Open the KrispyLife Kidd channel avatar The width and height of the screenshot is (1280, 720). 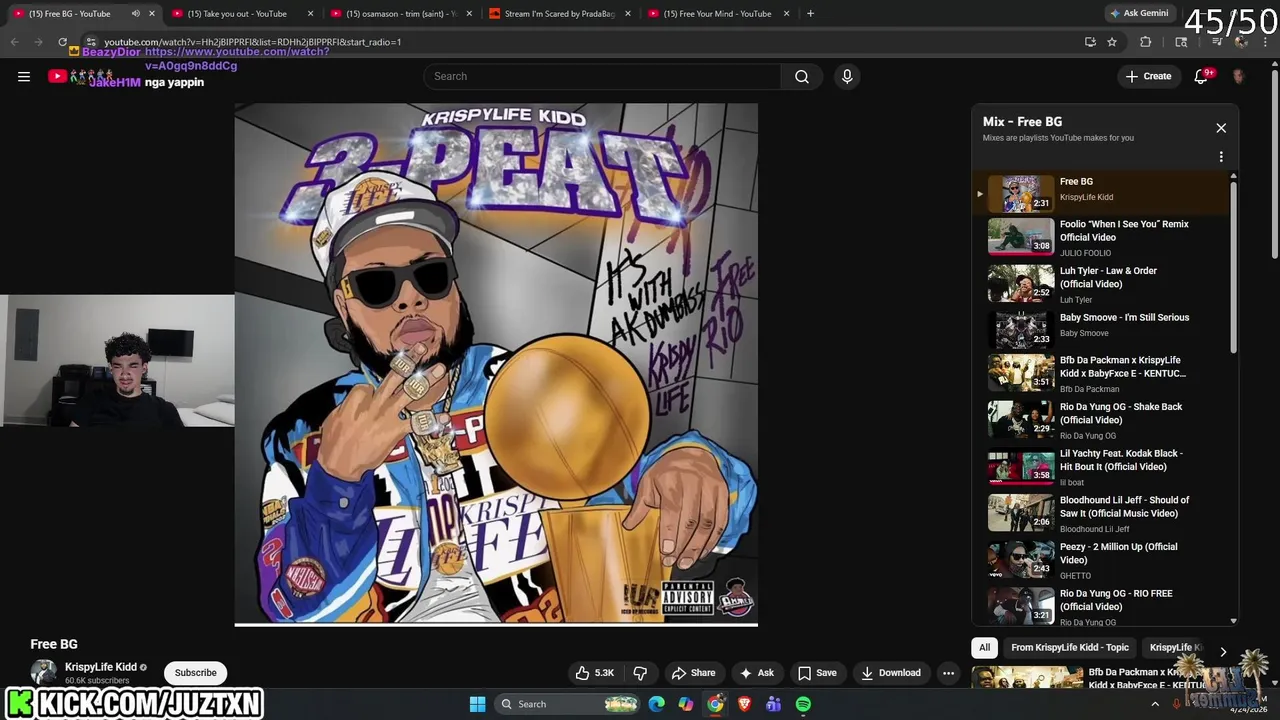(44, 673)
